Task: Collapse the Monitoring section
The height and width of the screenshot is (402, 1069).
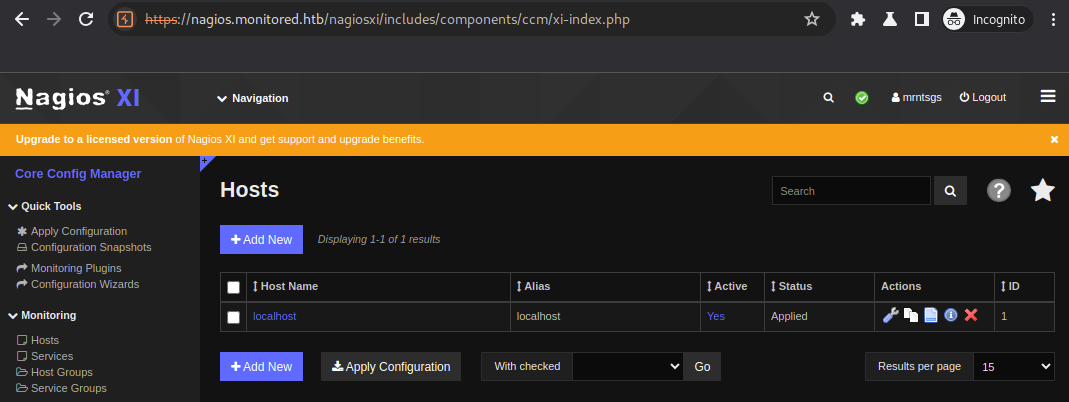Action: pos(42,315)
